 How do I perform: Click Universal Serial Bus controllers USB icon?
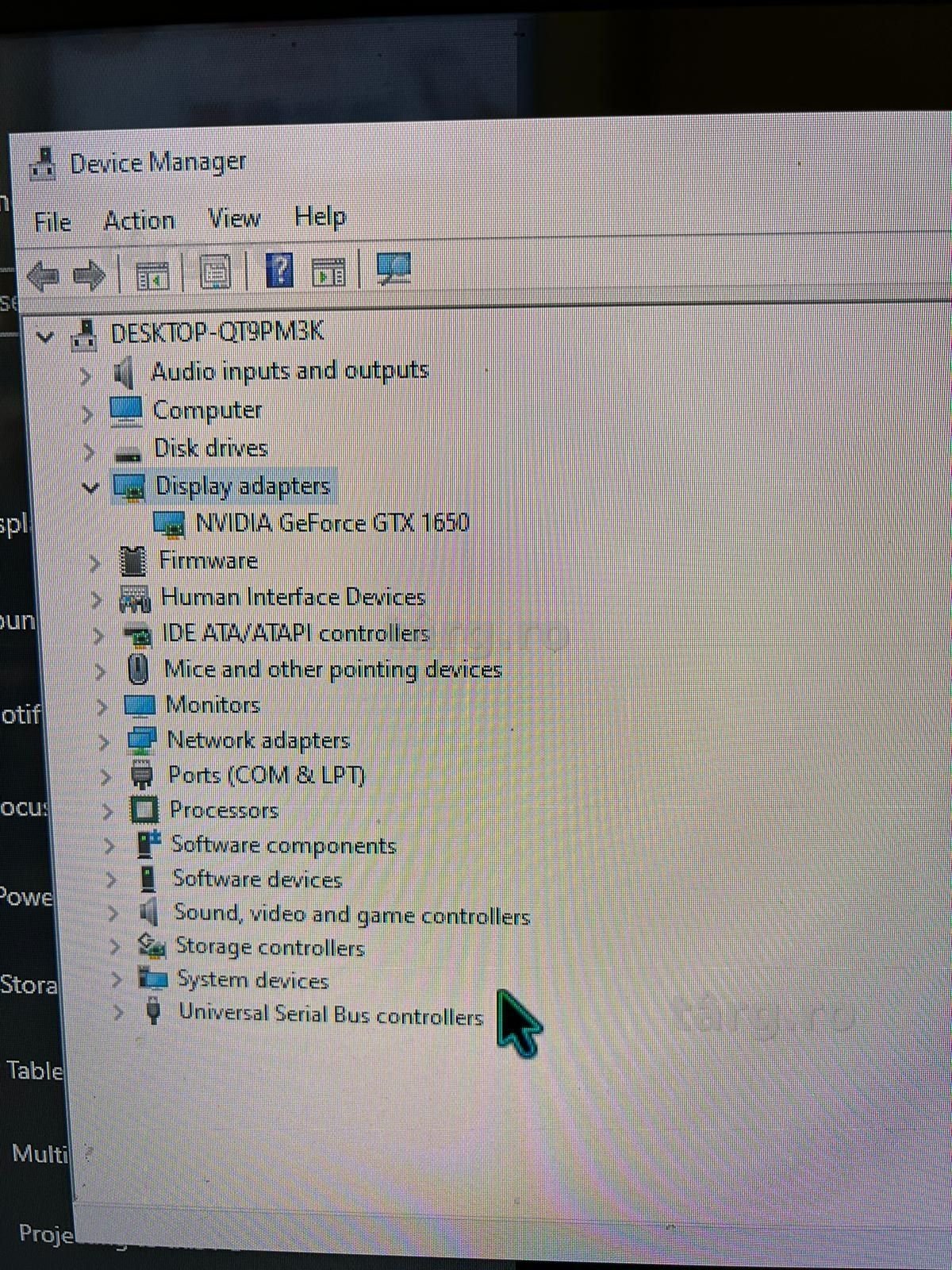(154, 1011)
